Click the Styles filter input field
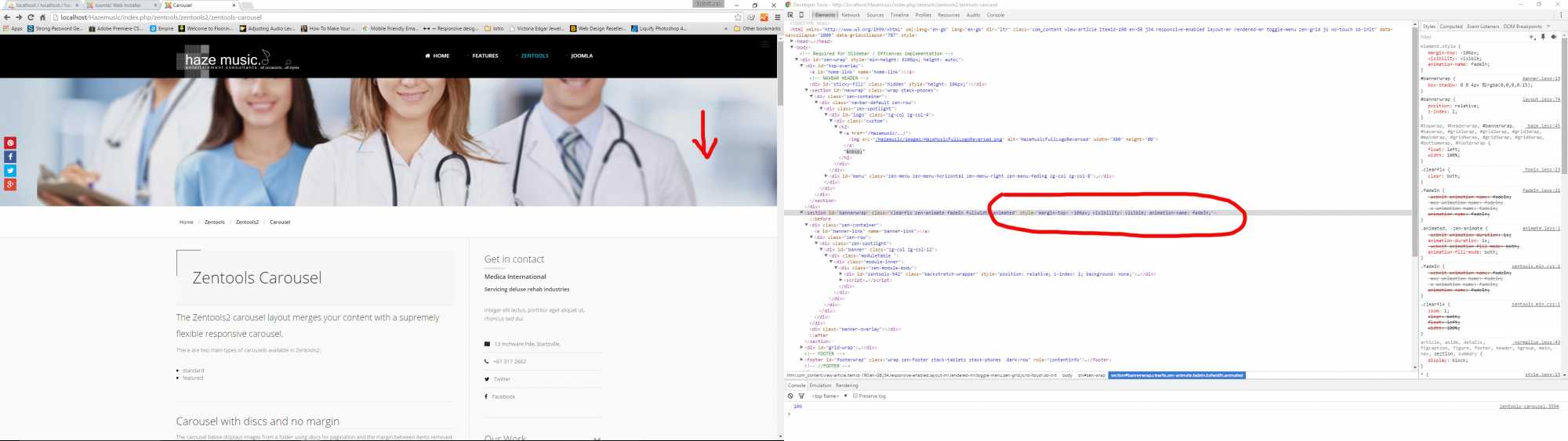The height and width of the screenshot is (441, 1568). click(1472, 37)
